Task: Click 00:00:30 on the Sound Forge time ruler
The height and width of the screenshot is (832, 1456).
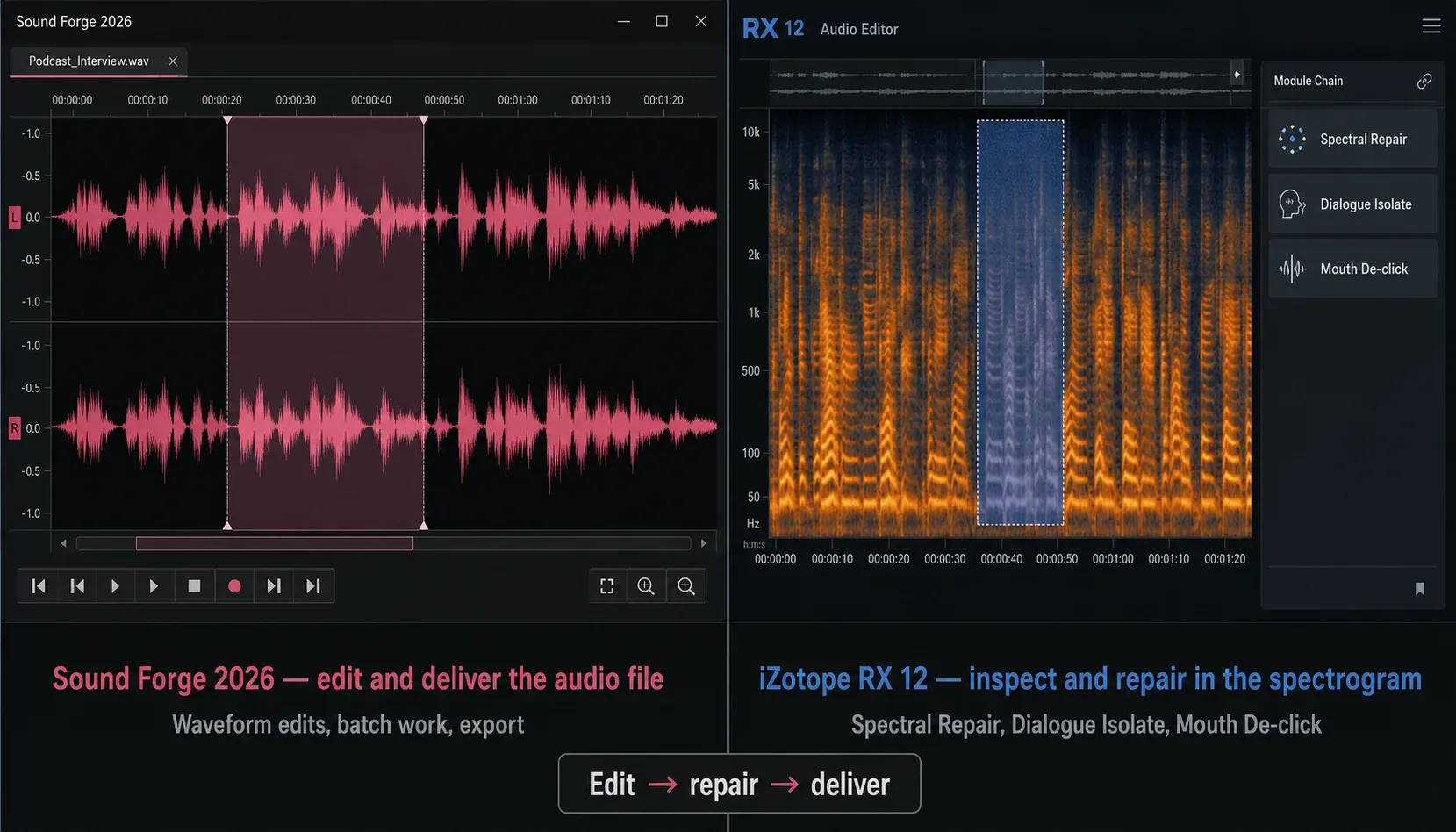Action: tap(296, 100)
